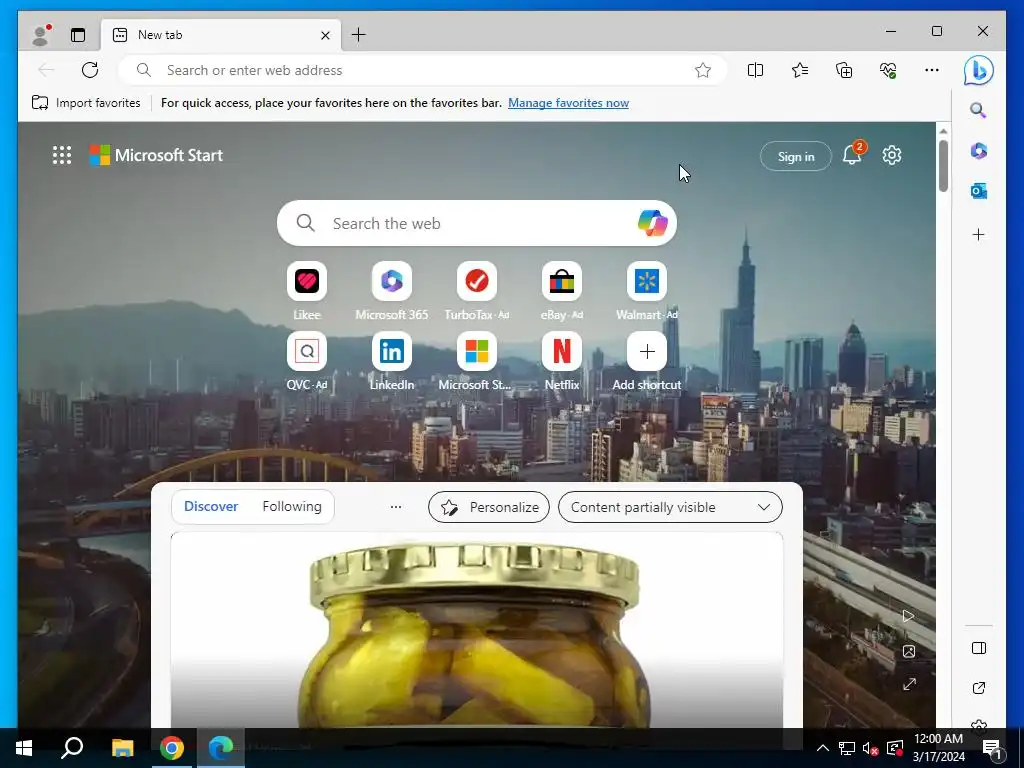Open the QVC shortcut
Image resolution: width=1024 pixels, height=768 pixels.
tap(307, 361)
